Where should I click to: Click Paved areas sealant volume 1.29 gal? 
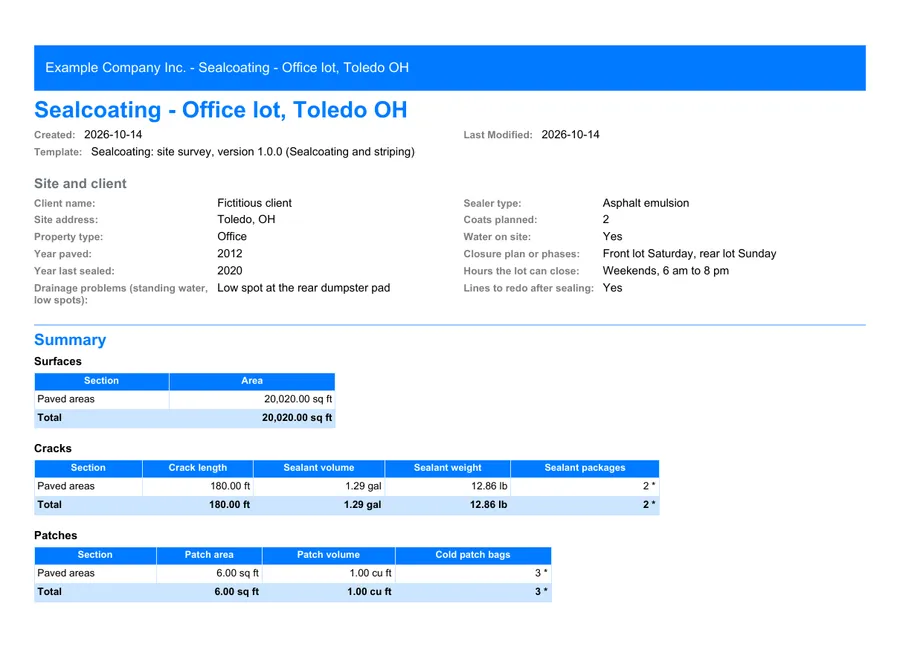click(363, 486)
